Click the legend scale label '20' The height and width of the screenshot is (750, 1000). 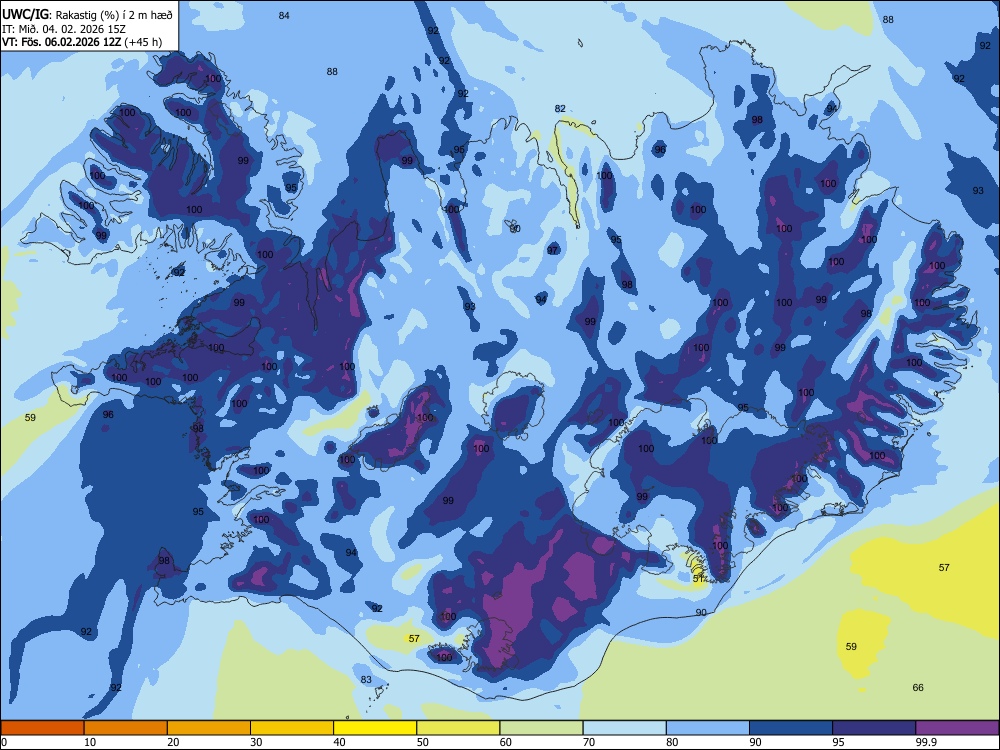coord(173,742)
